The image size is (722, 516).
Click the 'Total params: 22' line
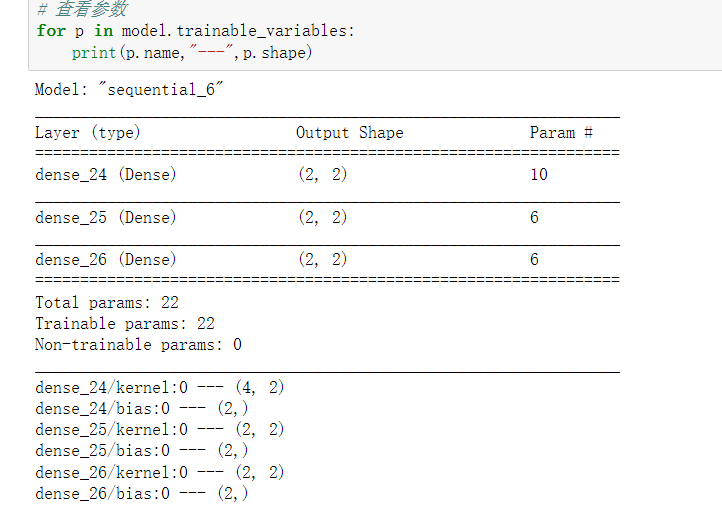(107, 302)
